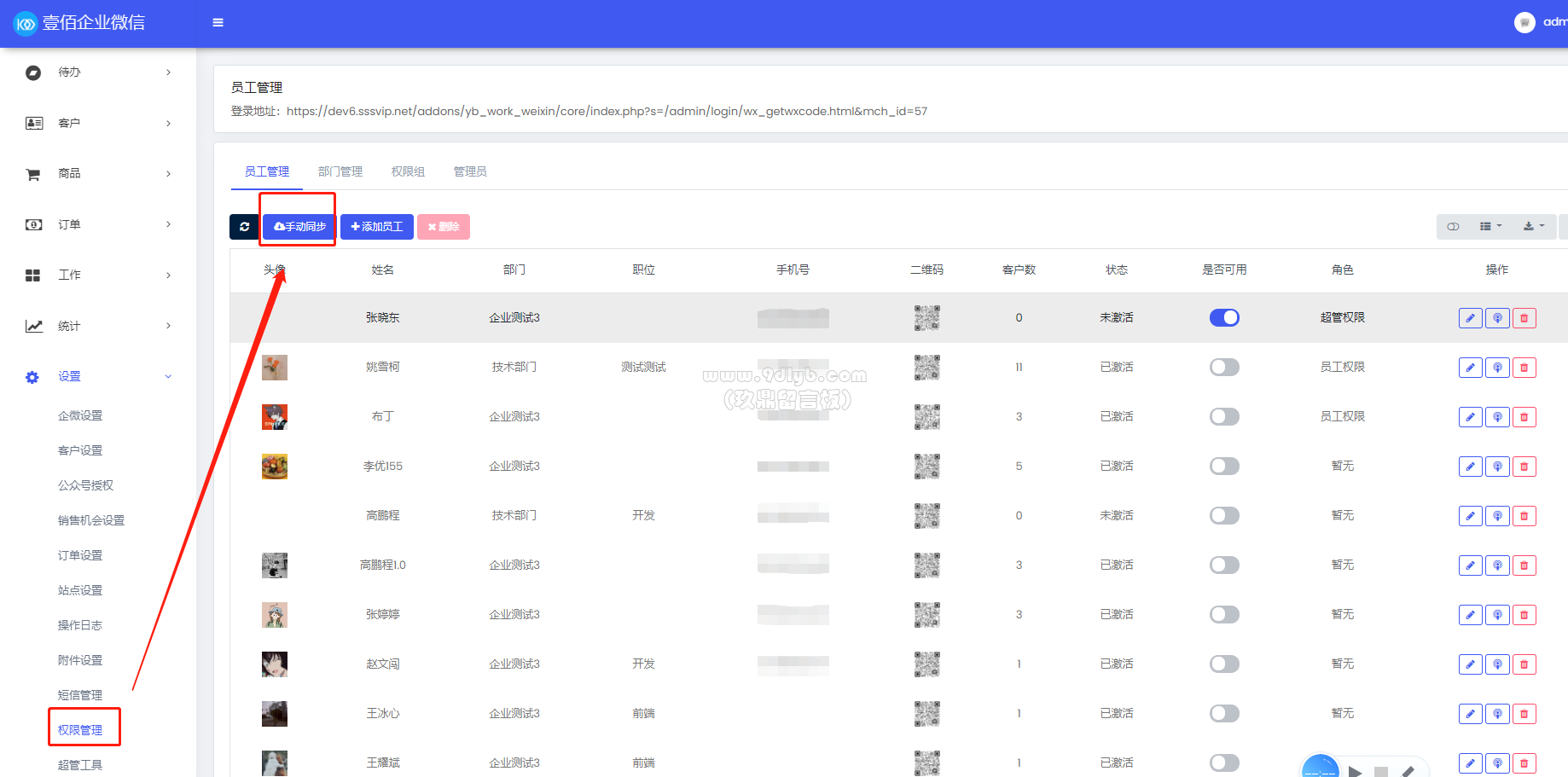Select the 员工管理 tab
The width and height of the screenshot is (1568, 777).
(x=267, y=171)
